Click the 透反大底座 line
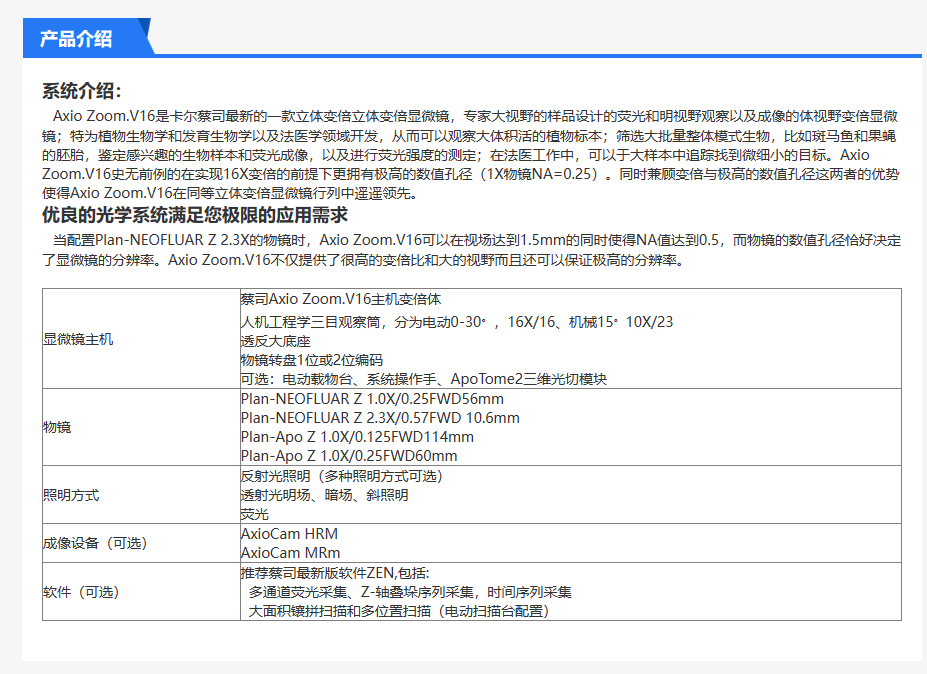The width and height of the screenshot is (927, 674). [275, 341]
